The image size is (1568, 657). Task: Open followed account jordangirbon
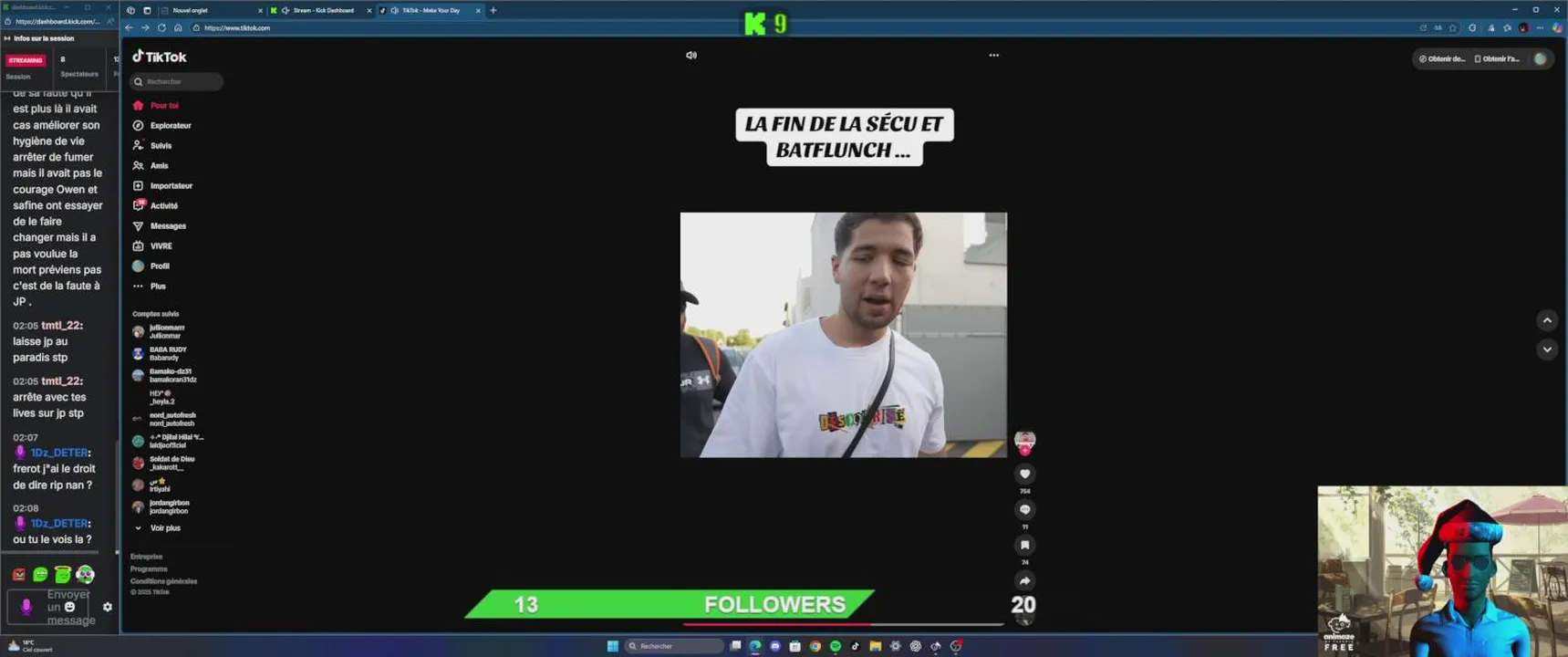click(x=161, y=506)
